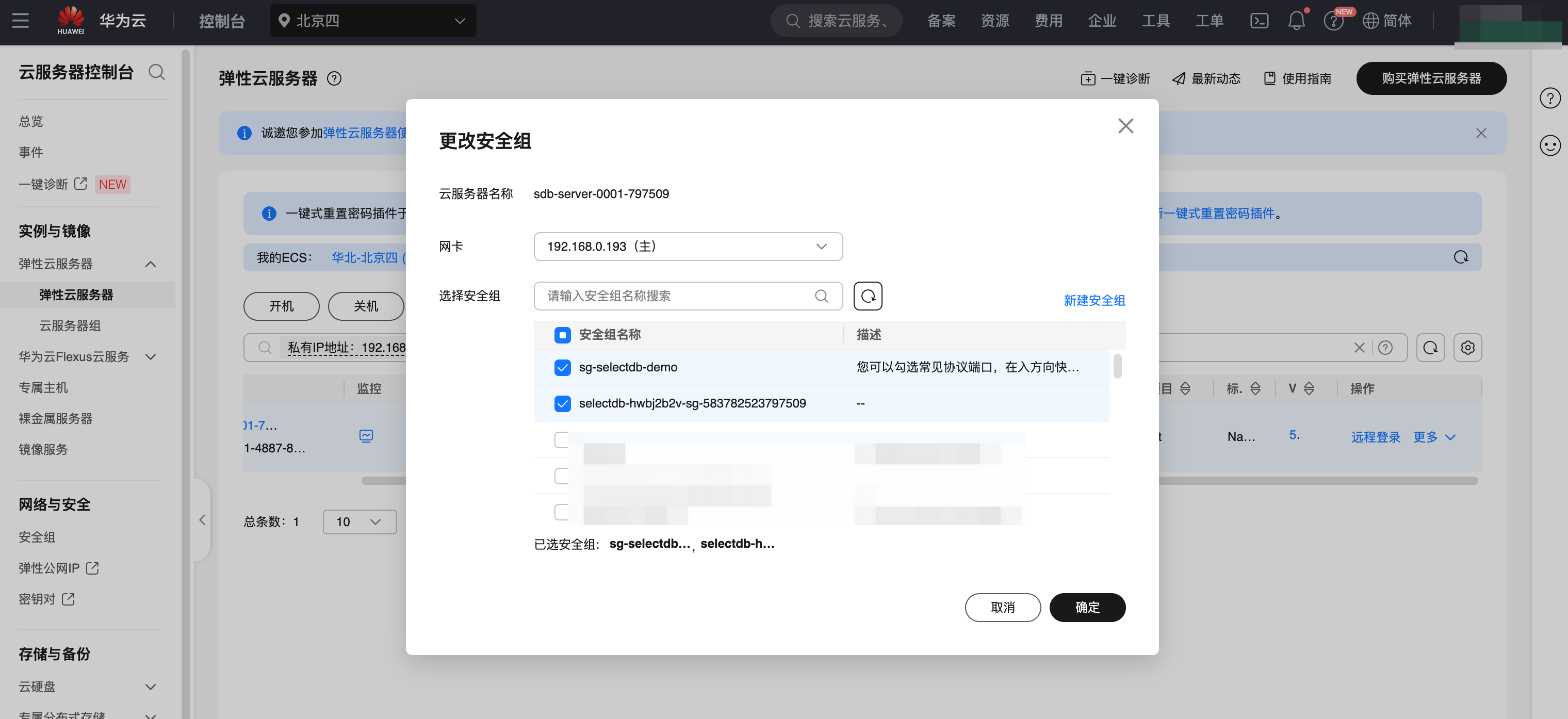Click the 开机 button
This screenshot has width=1568, height=719.
[x=281, y=306]
